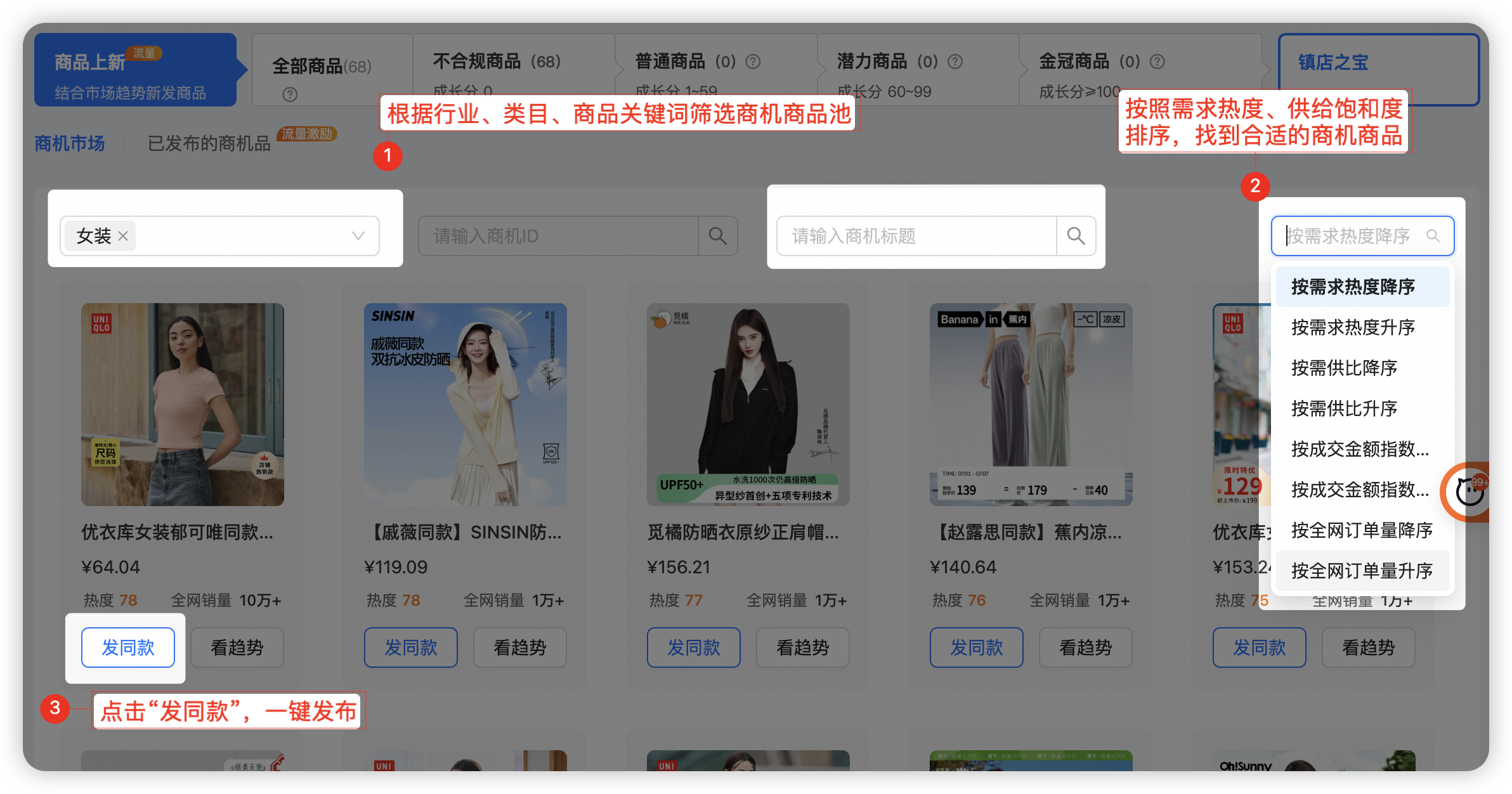Open the 镇店之宝 tab
Viewport: 1512px width, 794px height.
coord(1333,62)
